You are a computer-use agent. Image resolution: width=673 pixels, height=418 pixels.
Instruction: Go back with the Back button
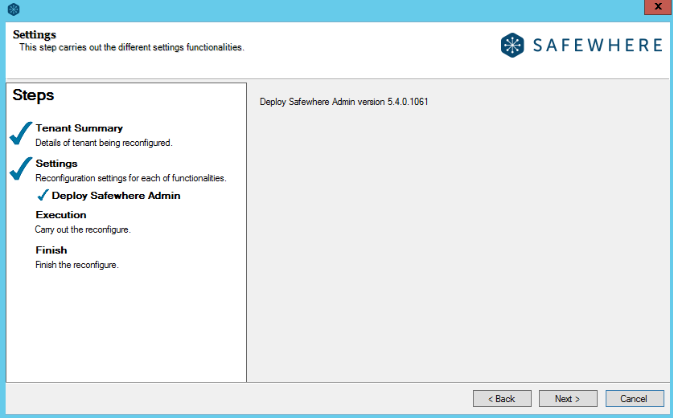502,398
